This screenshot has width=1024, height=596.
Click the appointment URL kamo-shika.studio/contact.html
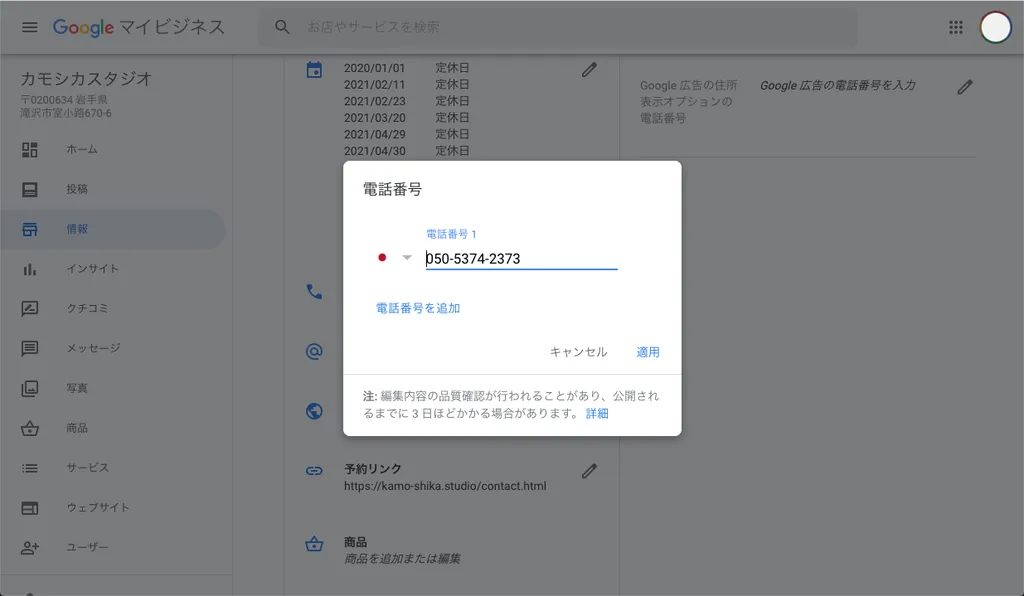point(445,486)
